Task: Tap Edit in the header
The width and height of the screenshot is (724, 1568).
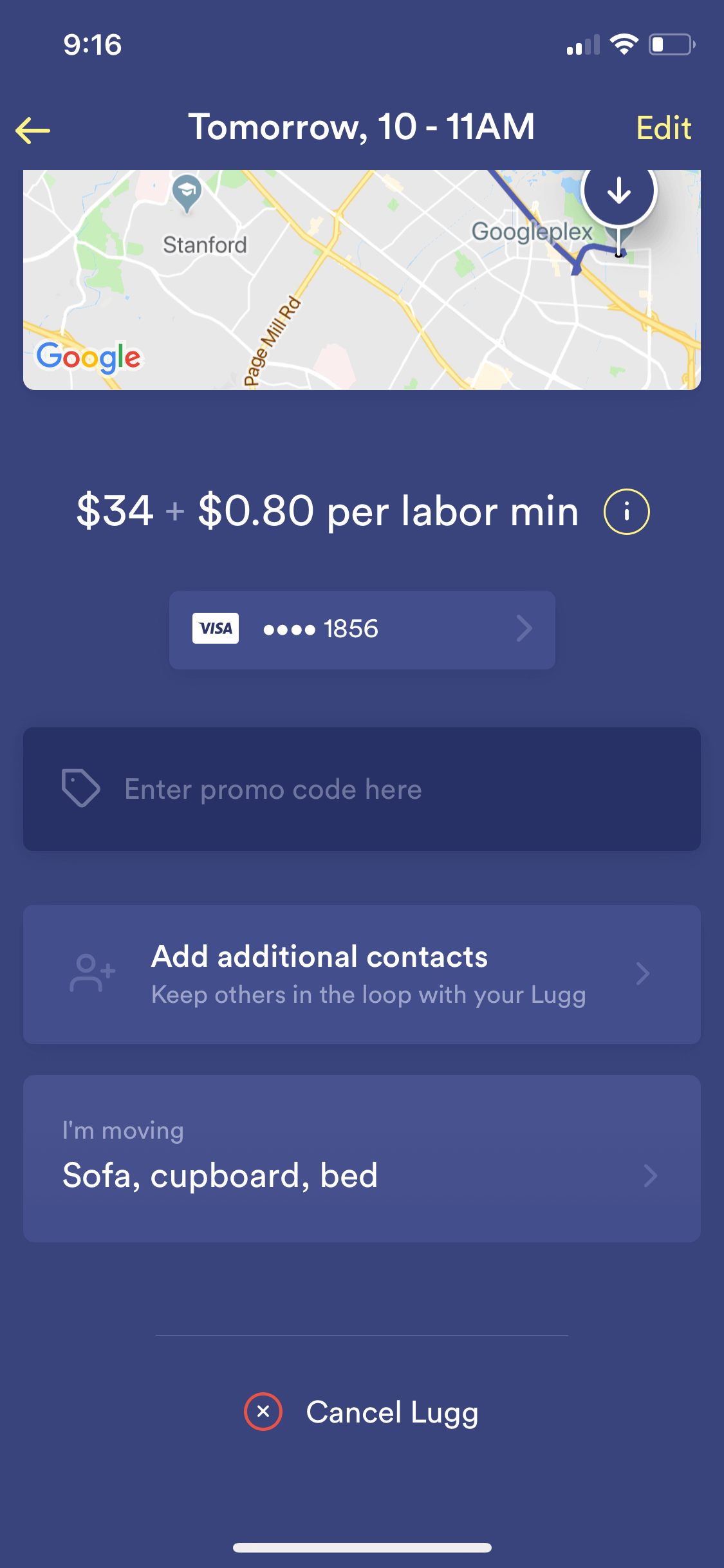Action: (664, 128)
